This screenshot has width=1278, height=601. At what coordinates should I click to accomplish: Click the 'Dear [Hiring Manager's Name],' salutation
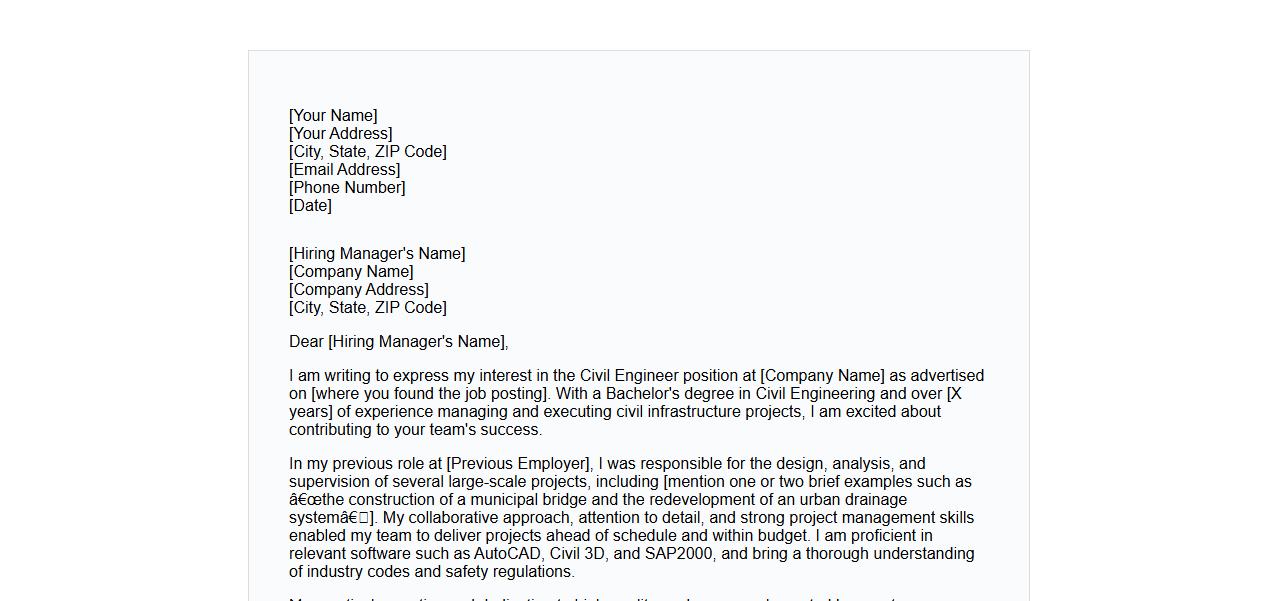click(x=398, y=342)
